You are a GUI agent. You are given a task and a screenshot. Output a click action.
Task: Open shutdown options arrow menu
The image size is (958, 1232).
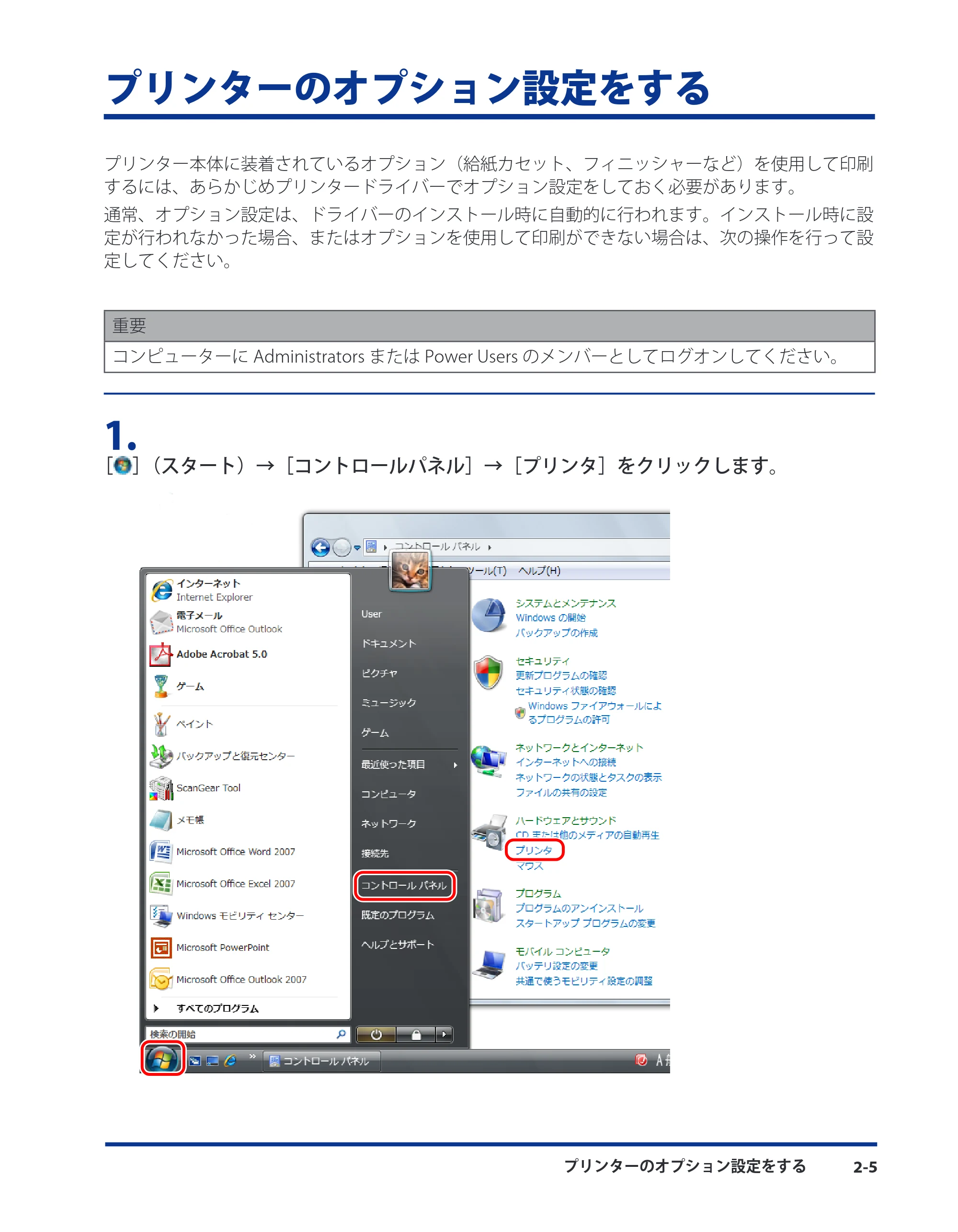(444, 1035)
